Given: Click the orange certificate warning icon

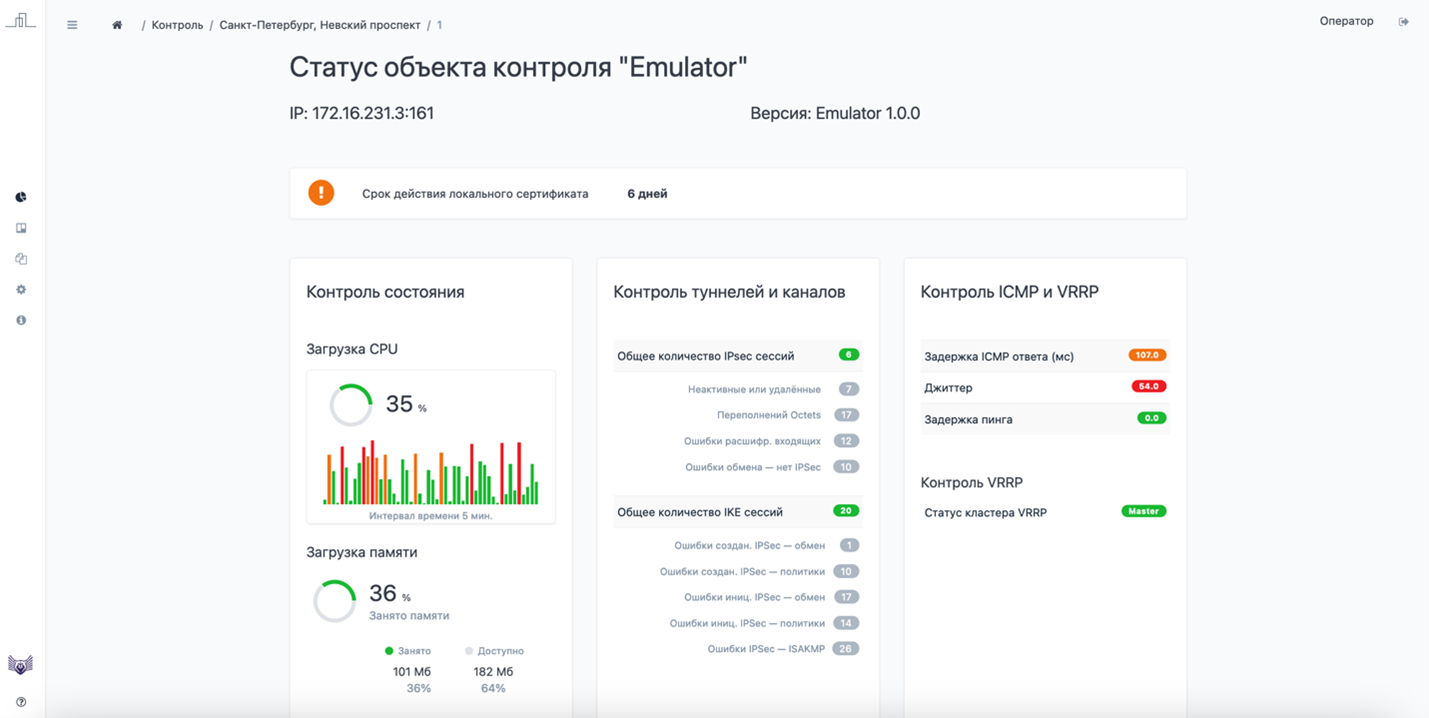Looking at the screenshot, I should coord(321,193).
